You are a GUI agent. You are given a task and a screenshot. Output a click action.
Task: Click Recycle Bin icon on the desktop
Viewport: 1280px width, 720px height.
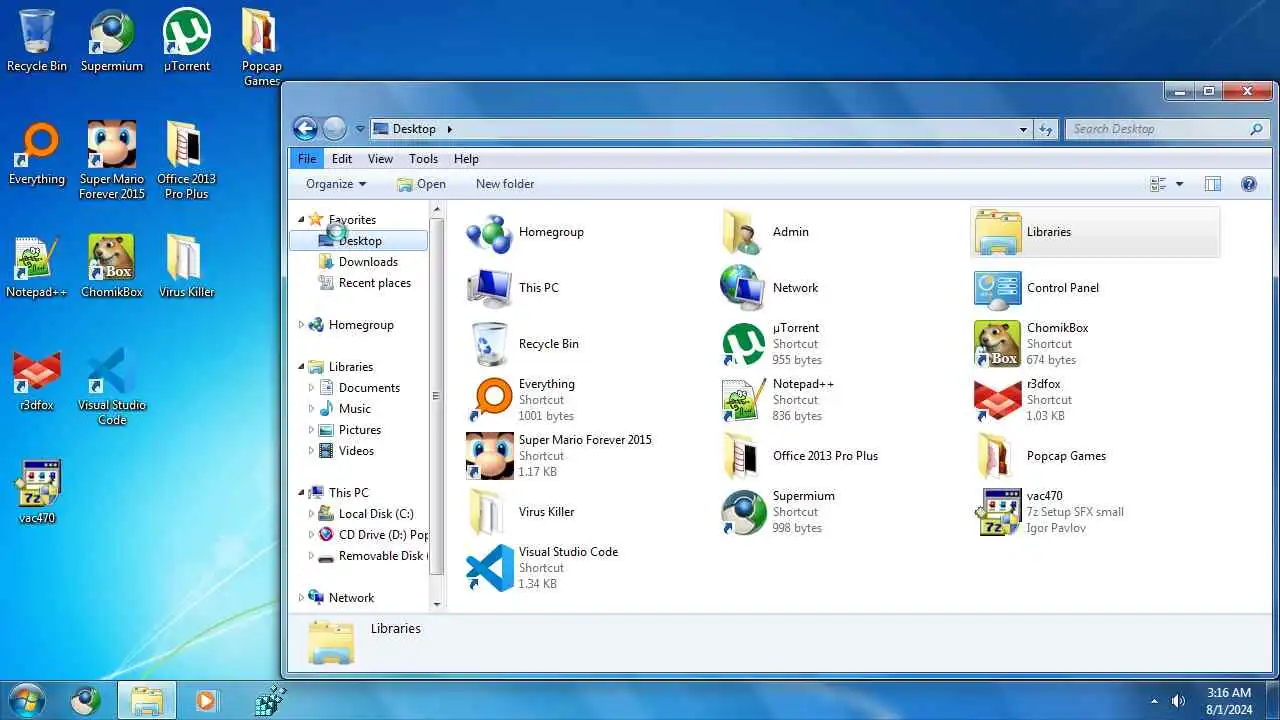point(37,32)
